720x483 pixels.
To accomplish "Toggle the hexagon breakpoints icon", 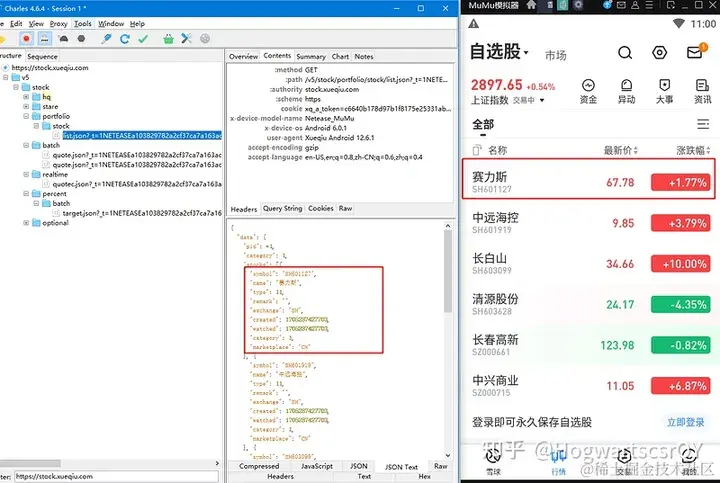I will 81,39.
